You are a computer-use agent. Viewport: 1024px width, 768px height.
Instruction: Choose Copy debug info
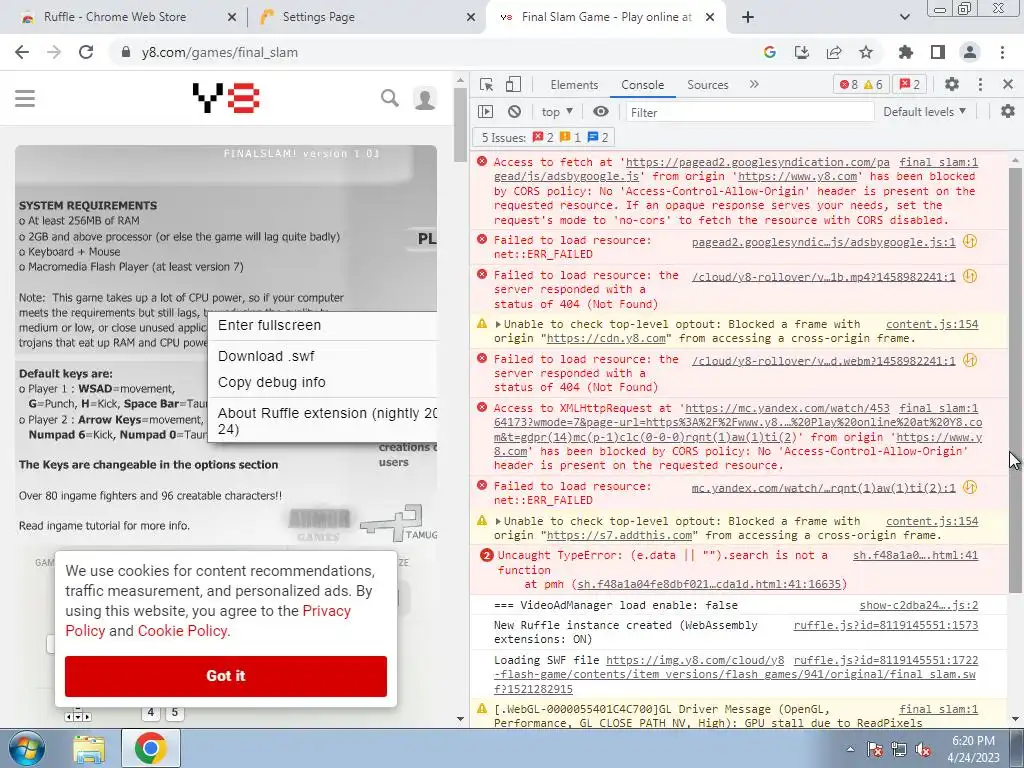click(x=323, y=382)
